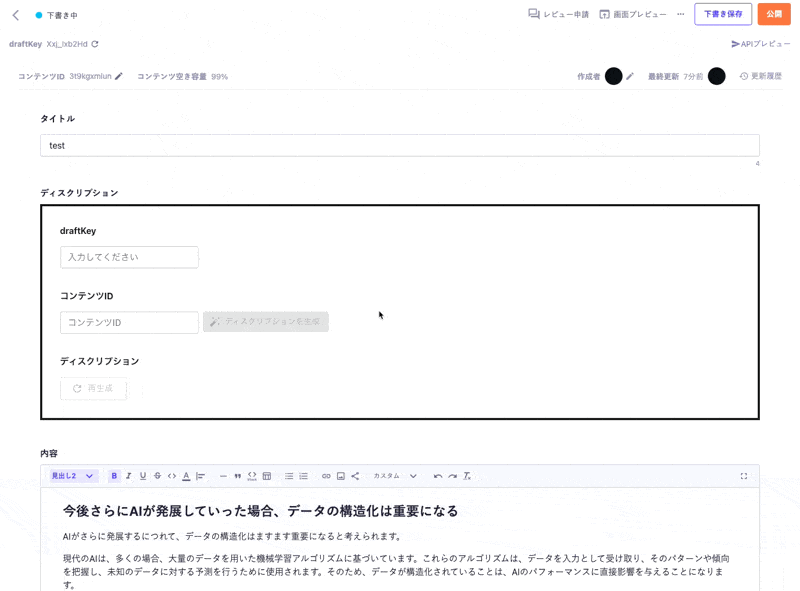This screenshot has height=591, width=800.
Task: Expand the editor to fullscreen
Action: point(744,476)
